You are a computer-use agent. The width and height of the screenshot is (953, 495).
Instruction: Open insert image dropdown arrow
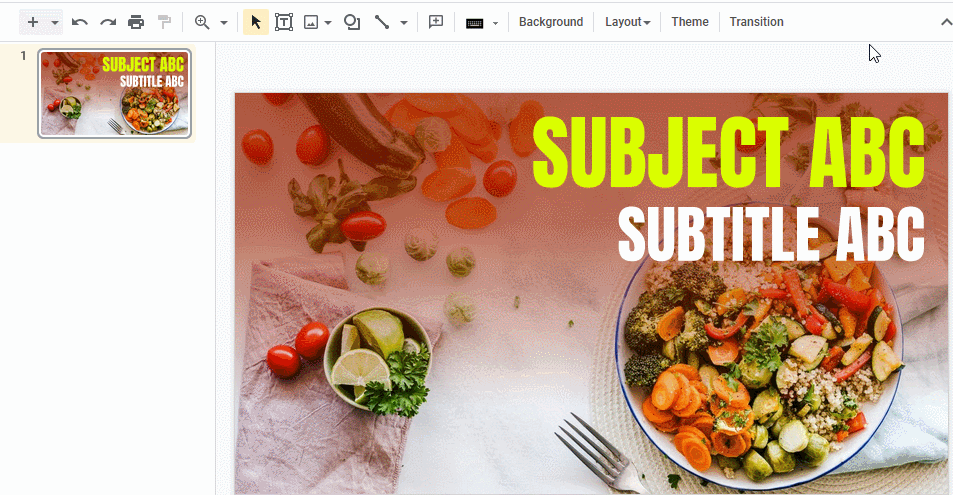point(328,22)
